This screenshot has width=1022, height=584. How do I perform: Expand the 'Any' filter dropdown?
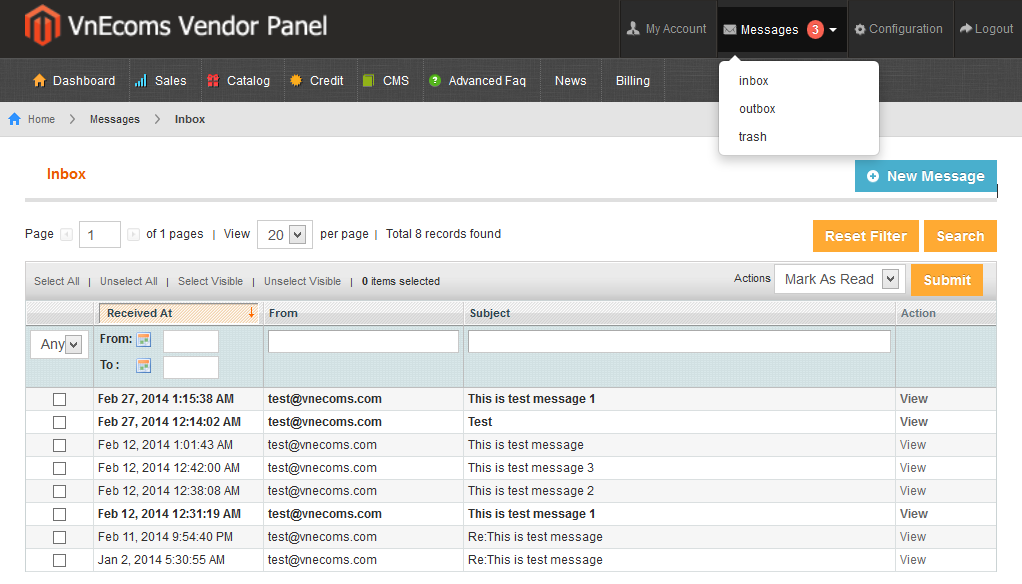click(x=56, y=344)
